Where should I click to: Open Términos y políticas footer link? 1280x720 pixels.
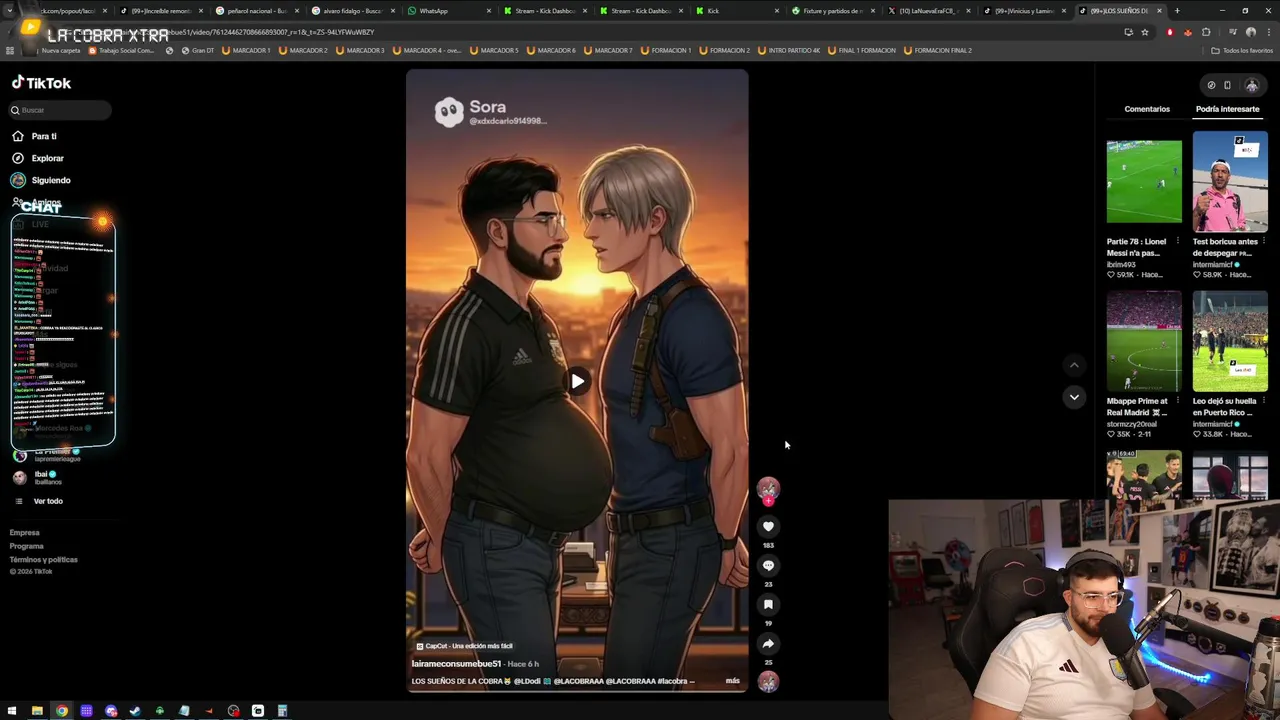pyautogui.click(x=44, y=559)
